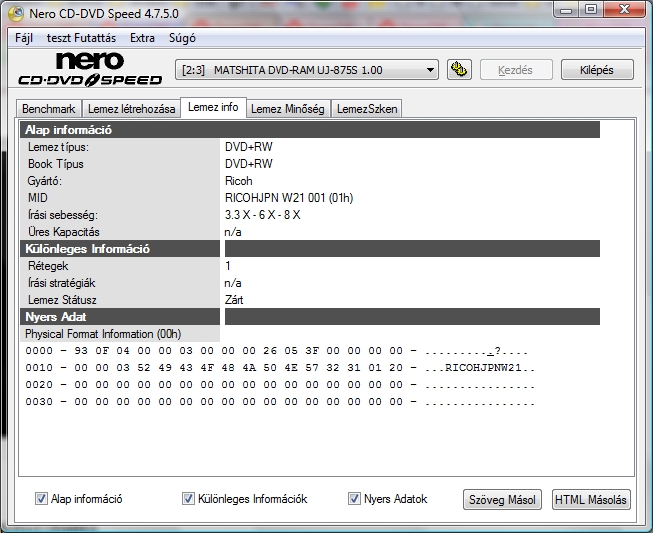Screen dimensions: 653x533
Task: Click the Nyers Adat section header
Action: point(120,317)
